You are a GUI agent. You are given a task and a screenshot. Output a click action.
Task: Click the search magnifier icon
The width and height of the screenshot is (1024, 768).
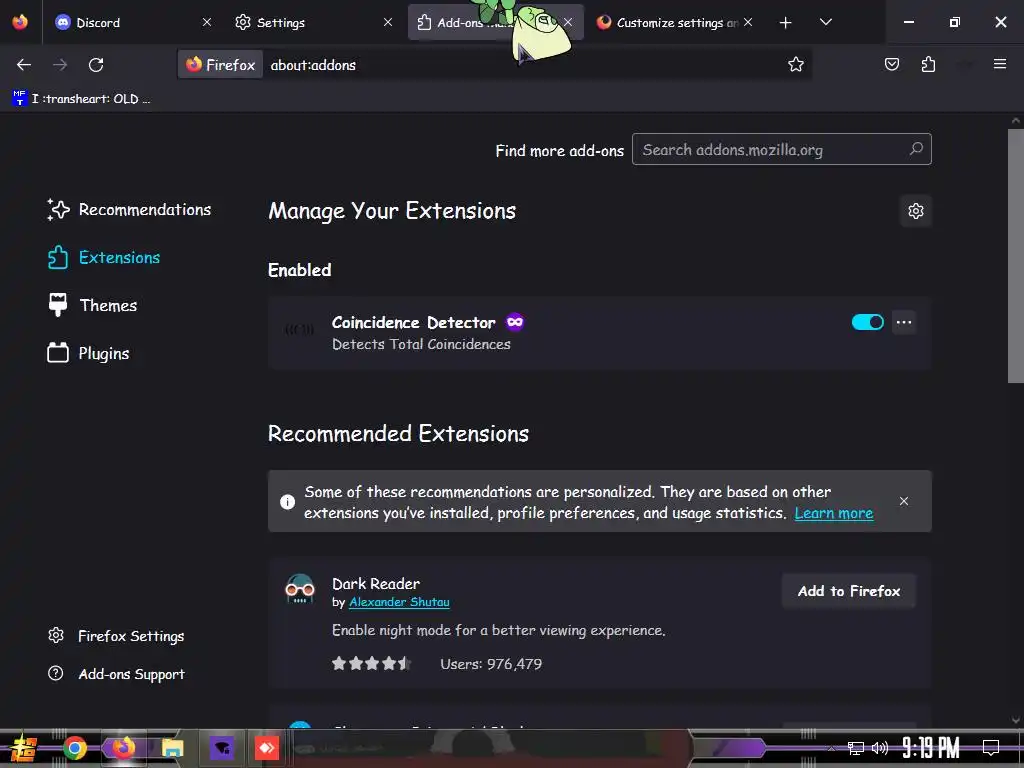916,149
